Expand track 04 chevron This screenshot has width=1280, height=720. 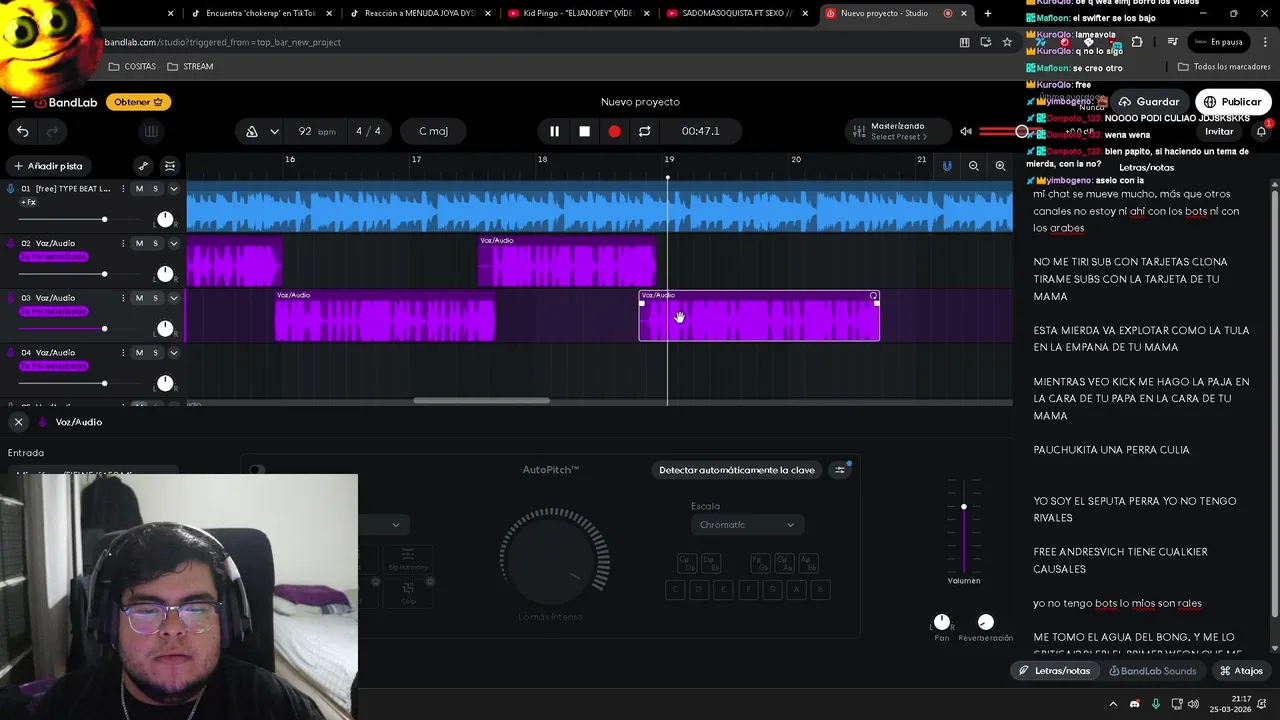coord(173,352)
